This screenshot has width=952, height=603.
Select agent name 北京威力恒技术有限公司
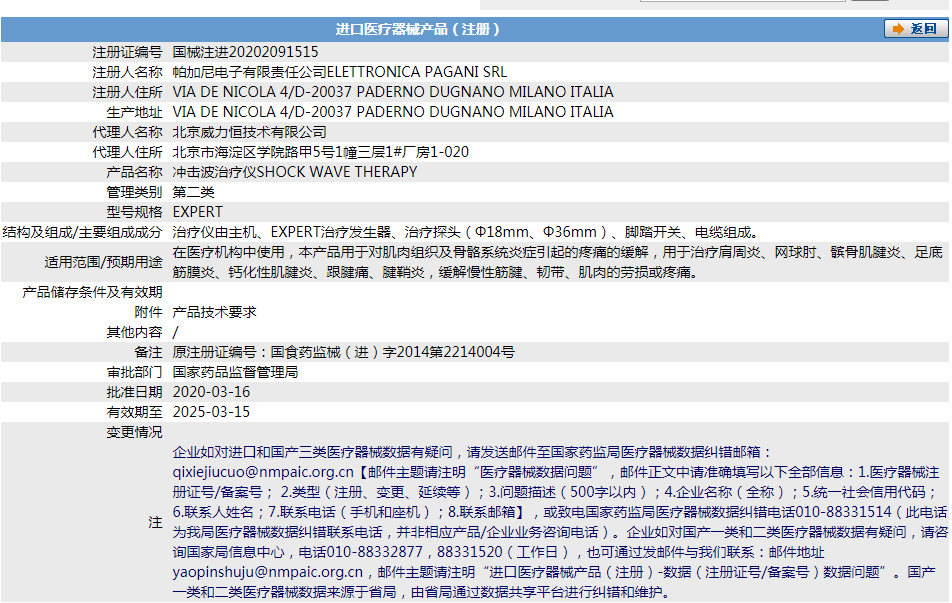pos(250,132)
